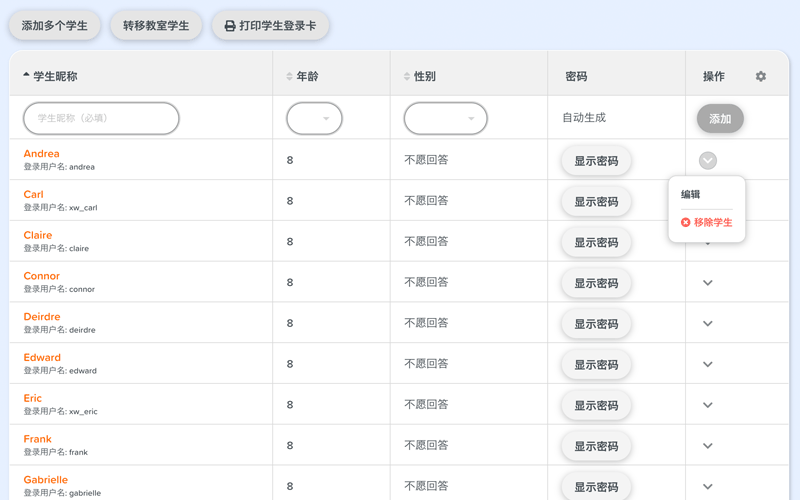Image resolution: width=800 pixels, height=500 pixels.
Task: Open the age dropdown in add row
Action: coord(314,118)
